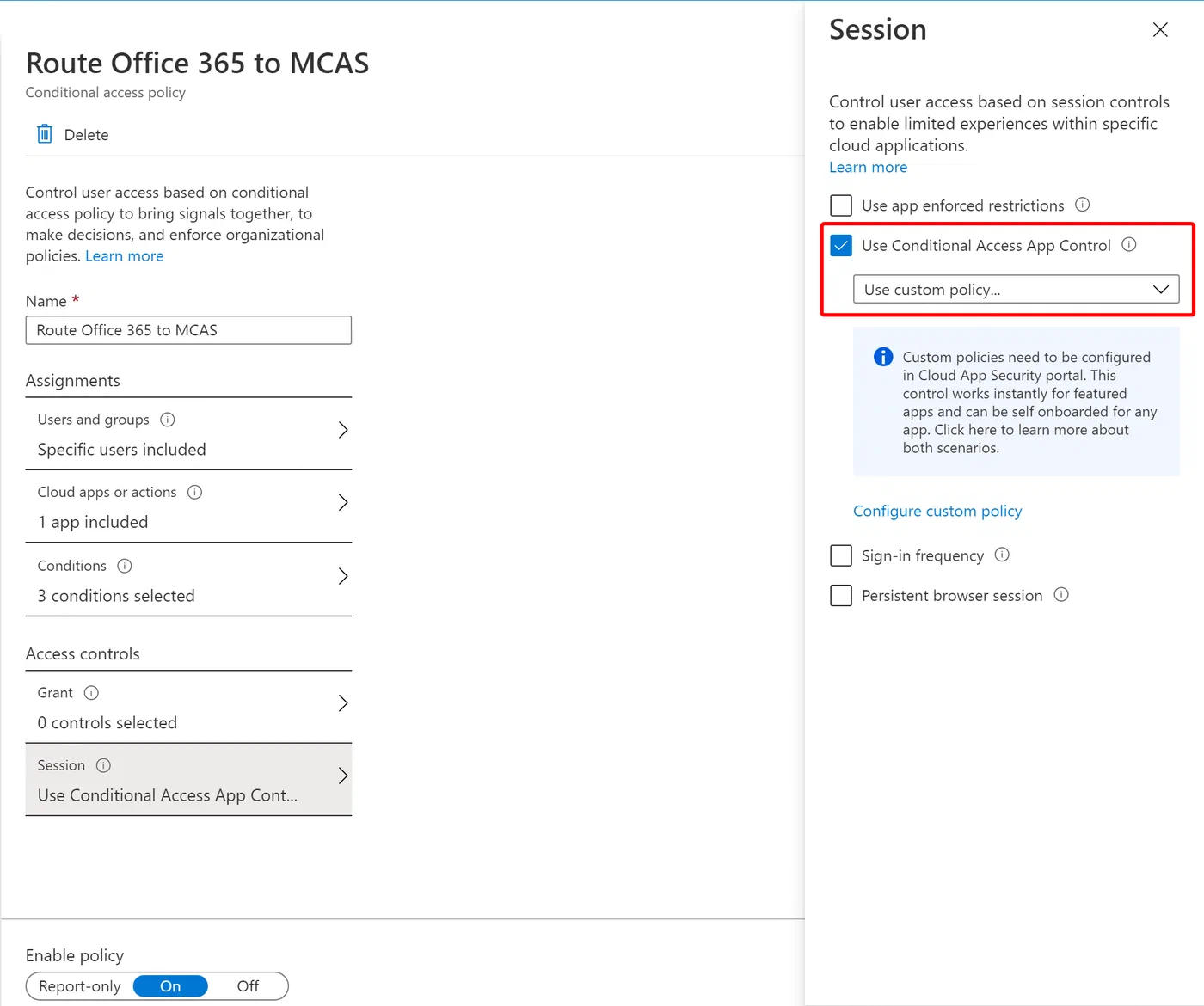Open the Use custom policy dropdown
1204x1006 pixels.
1016,290
